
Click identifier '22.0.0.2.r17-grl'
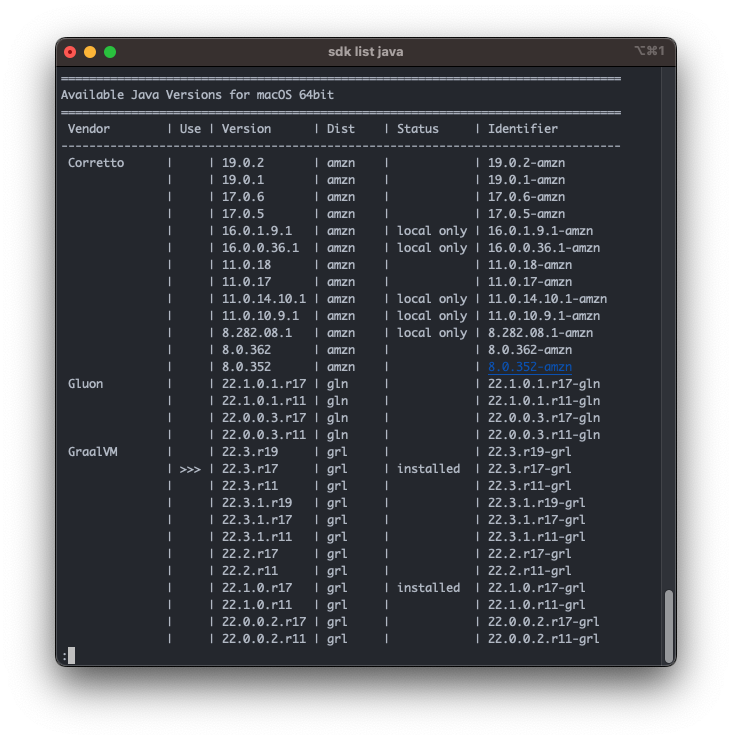coord(544,622)
